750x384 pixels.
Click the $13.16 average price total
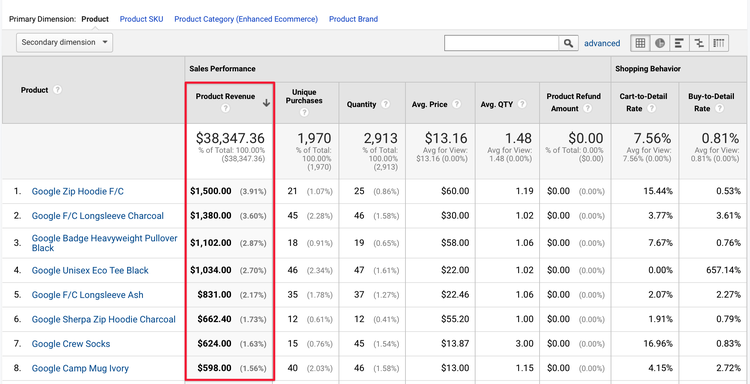point(446,139)
